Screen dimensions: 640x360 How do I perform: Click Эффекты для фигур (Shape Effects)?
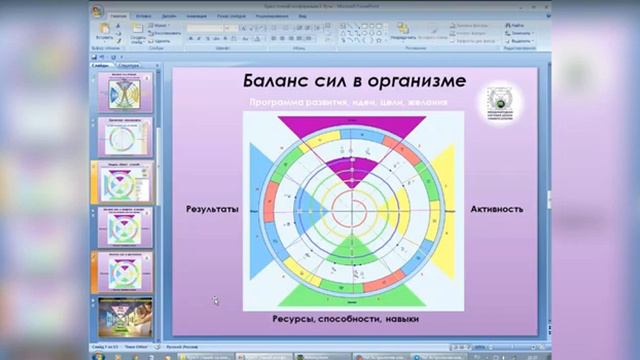472,41
